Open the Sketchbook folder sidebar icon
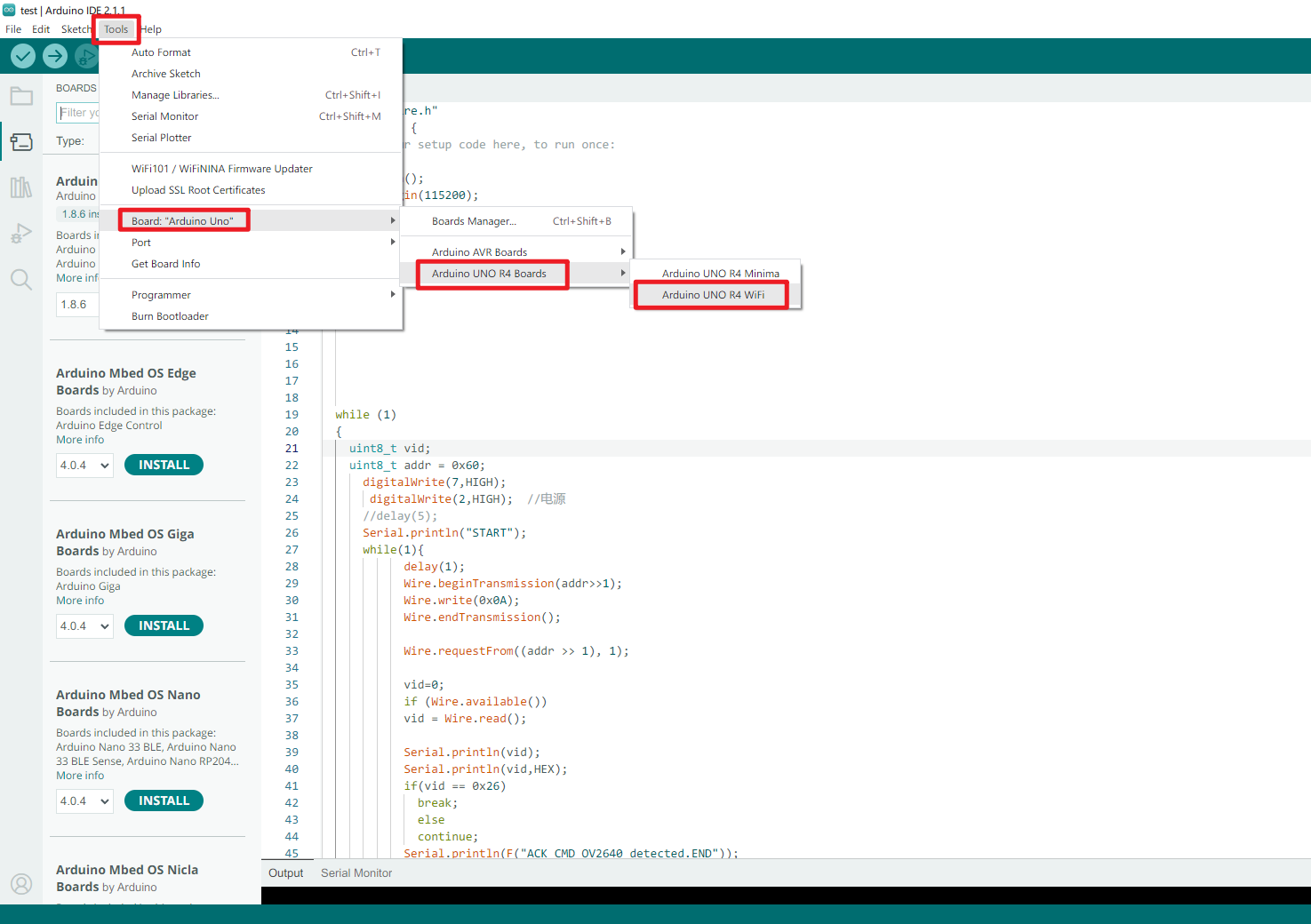The image size is (1311, 924). click(21, 96)
